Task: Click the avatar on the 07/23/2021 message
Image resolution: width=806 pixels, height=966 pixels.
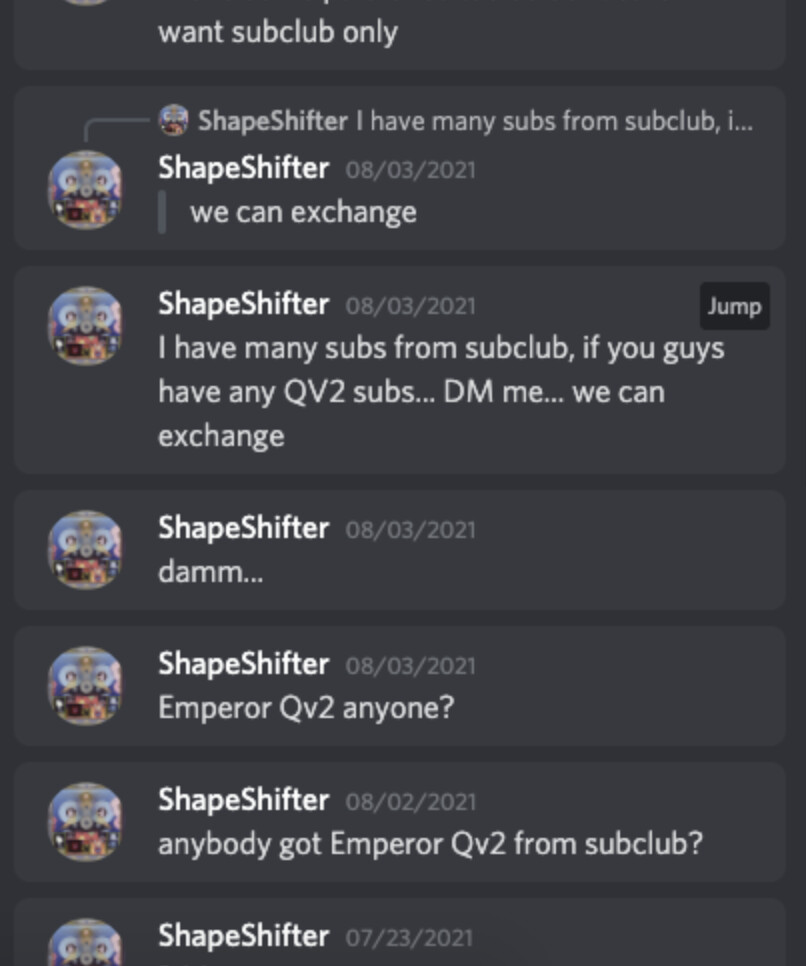Action: [85, 944]
